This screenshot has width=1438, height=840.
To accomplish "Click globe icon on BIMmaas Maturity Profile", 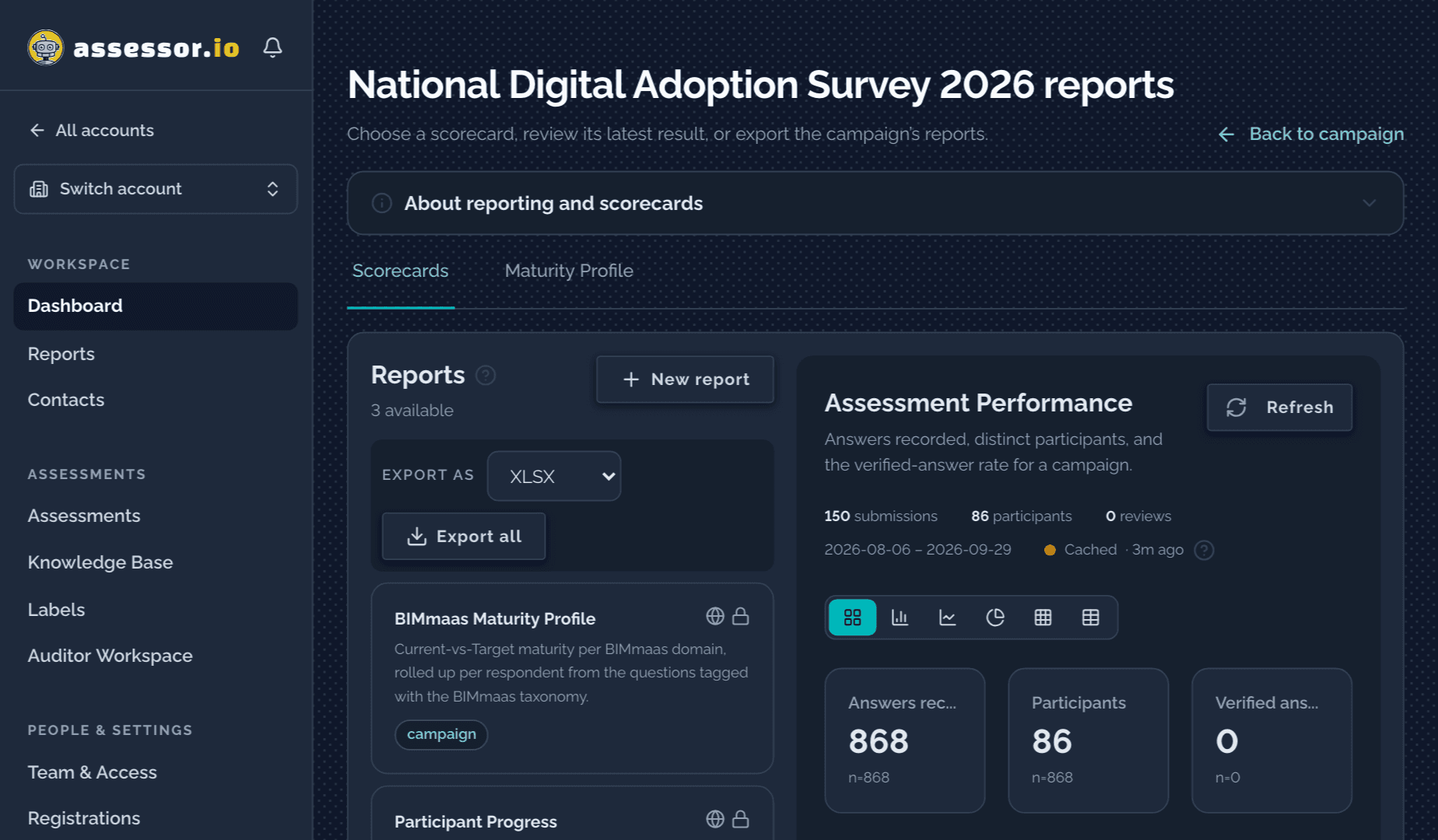I will pyautogui.click(x=715, y=616).
